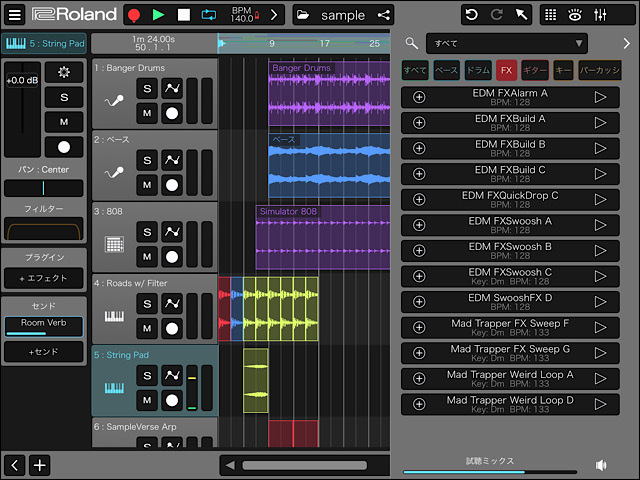Viewport: 640px width, 480px height.
Task: Expand the transport bar with the right chevron
Action: (274, 15)
